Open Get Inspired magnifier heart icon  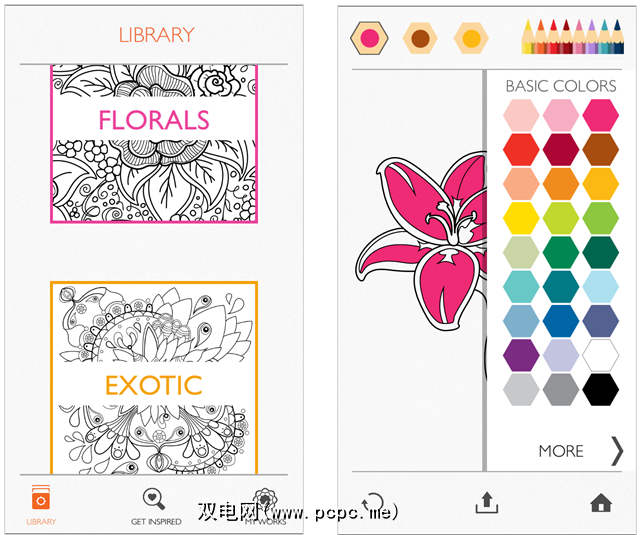154,499
